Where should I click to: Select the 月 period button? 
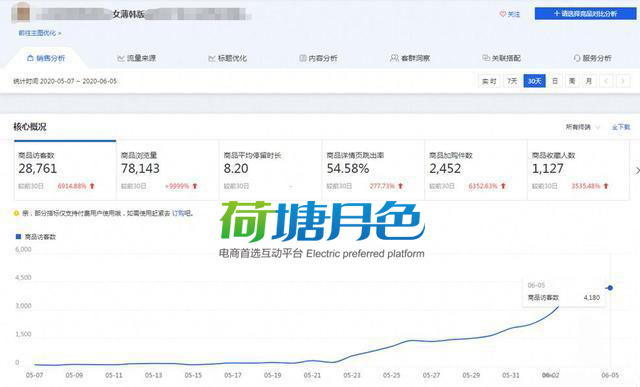589,81
